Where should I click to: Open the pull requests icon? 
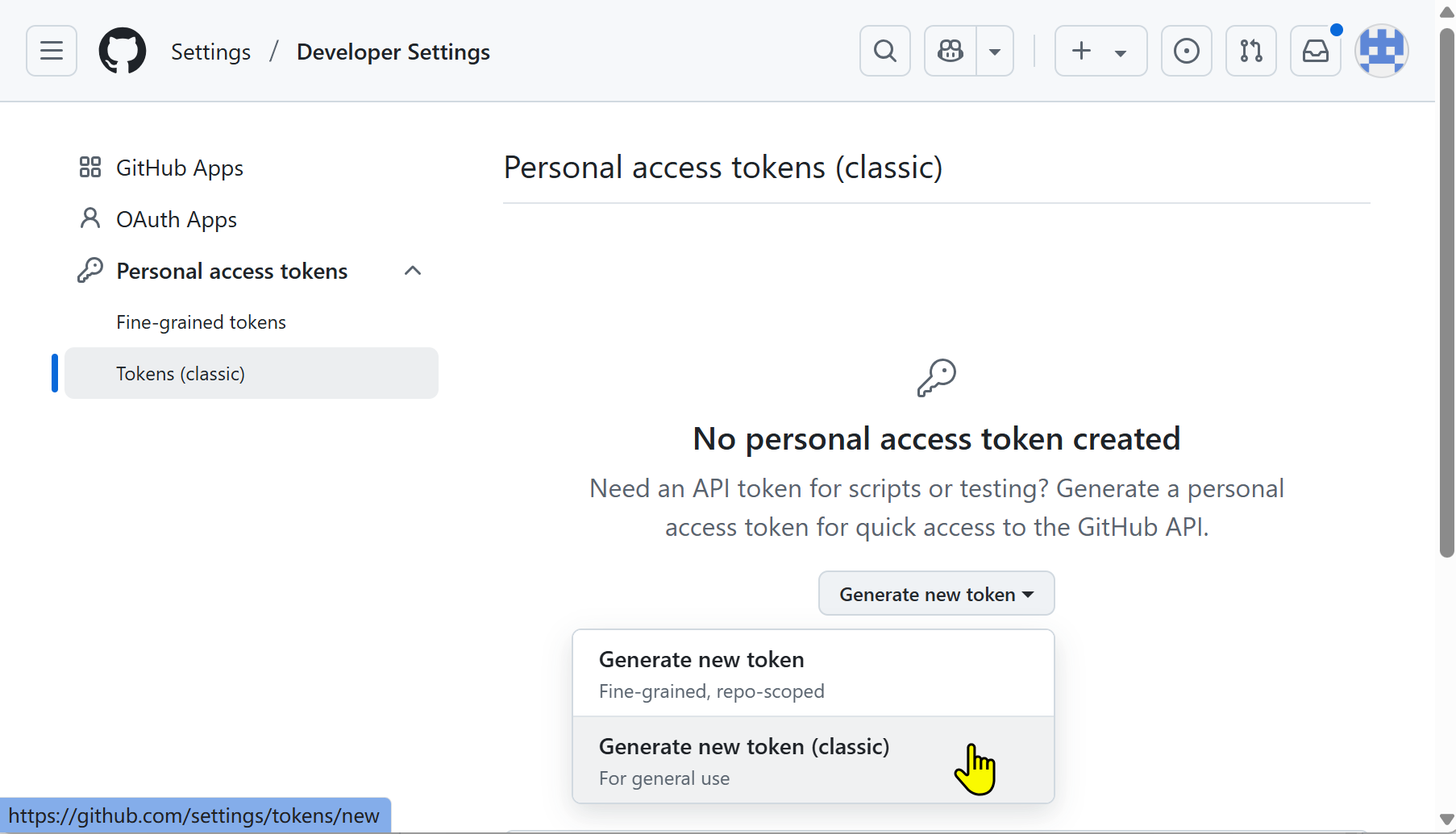(1250, 51)
